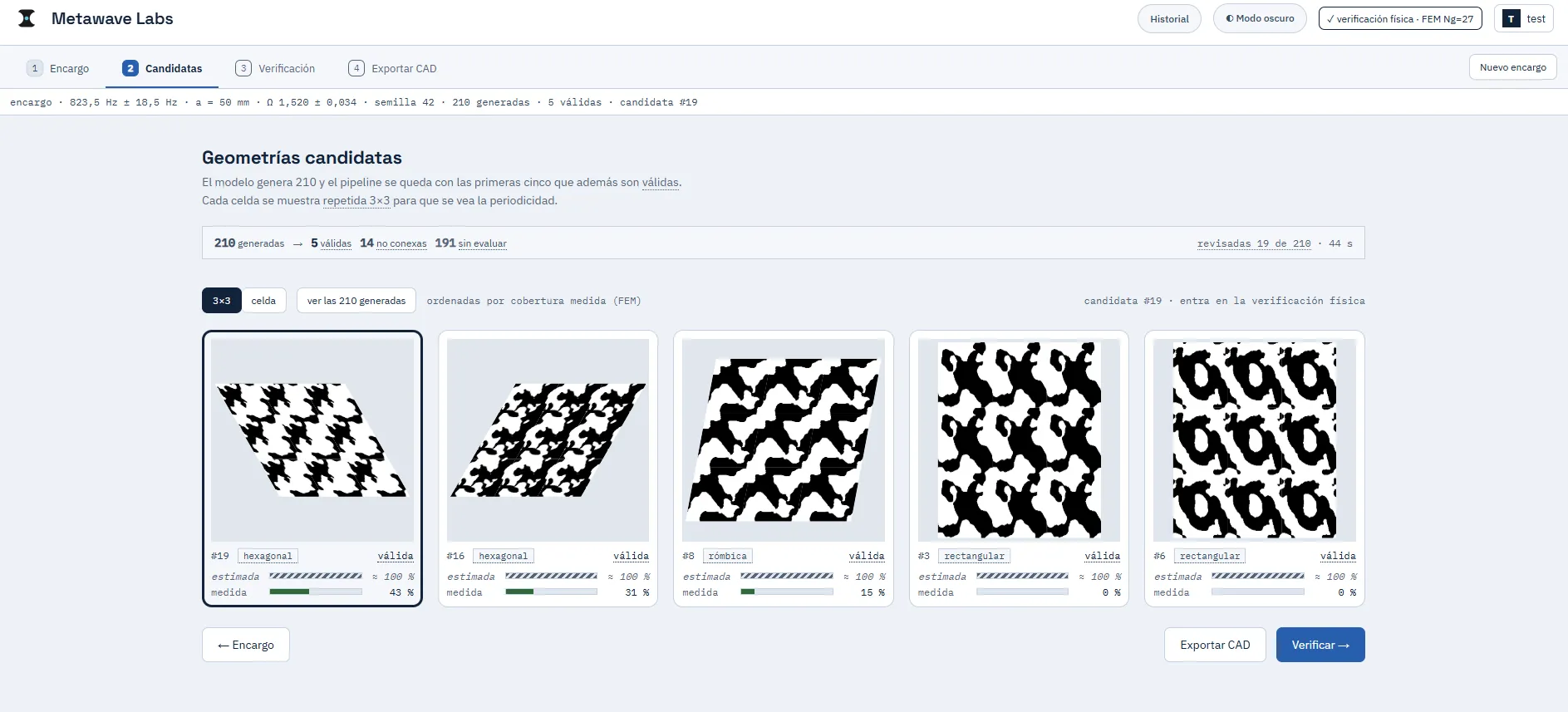
Task: Click the 43 % medida value
Action: 401,592
